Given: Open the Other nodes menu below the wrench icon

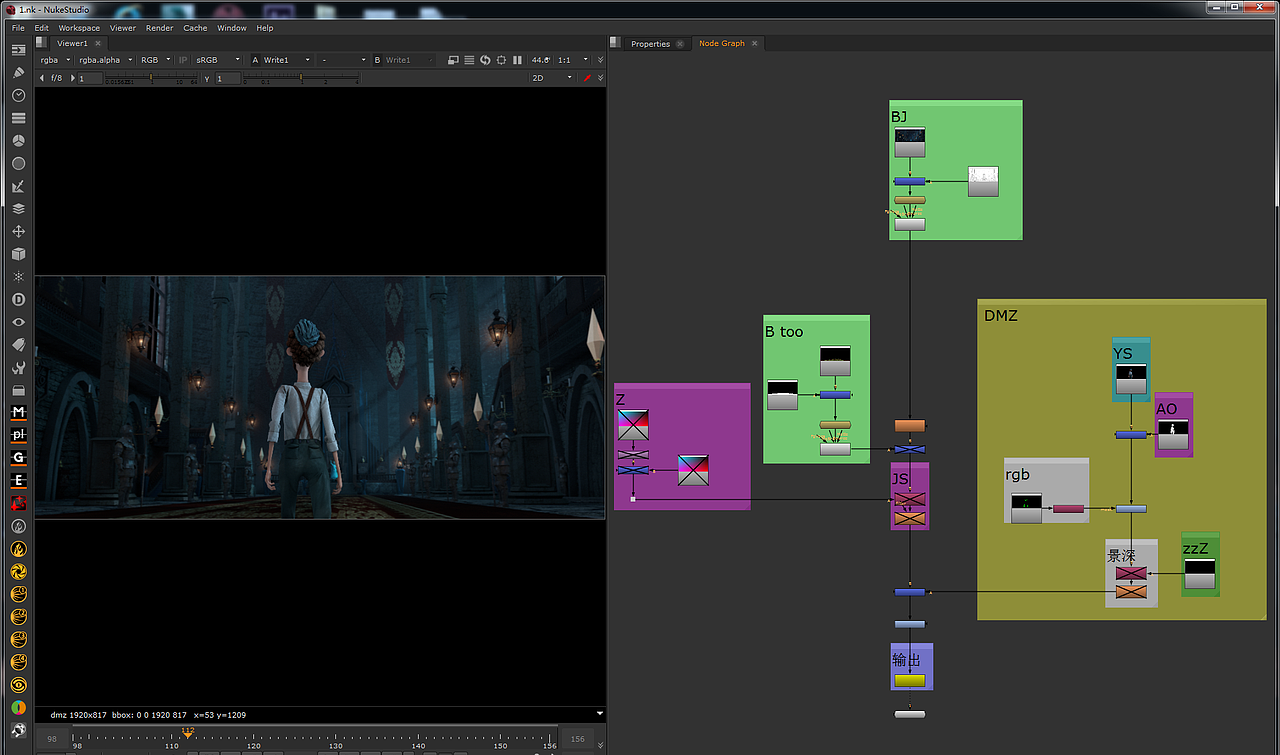Looking at the screenshot, I should point(18,390).
